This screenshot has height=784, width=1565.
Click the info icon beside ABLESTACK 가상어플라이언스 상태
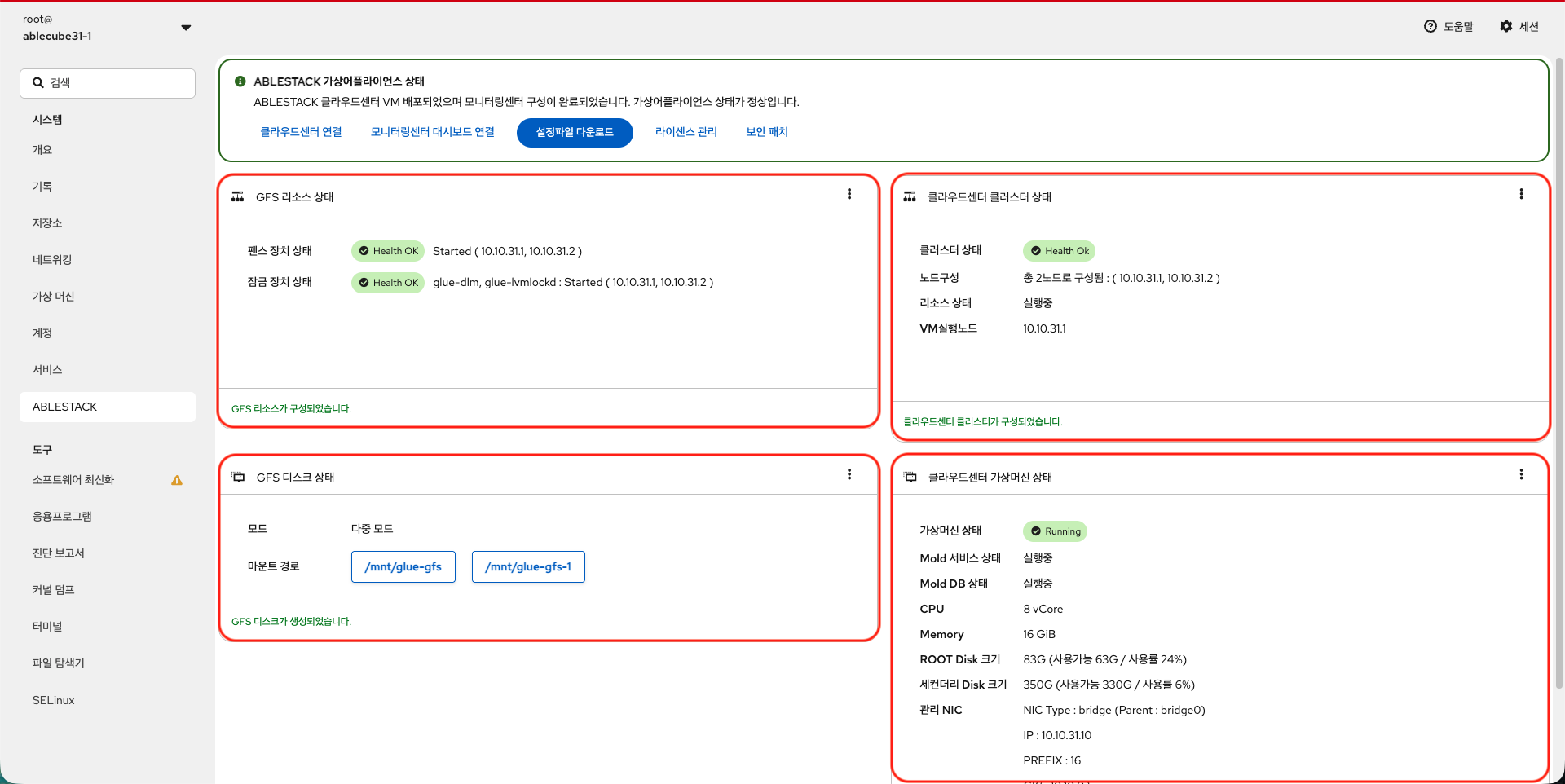[x=240, y=81]
